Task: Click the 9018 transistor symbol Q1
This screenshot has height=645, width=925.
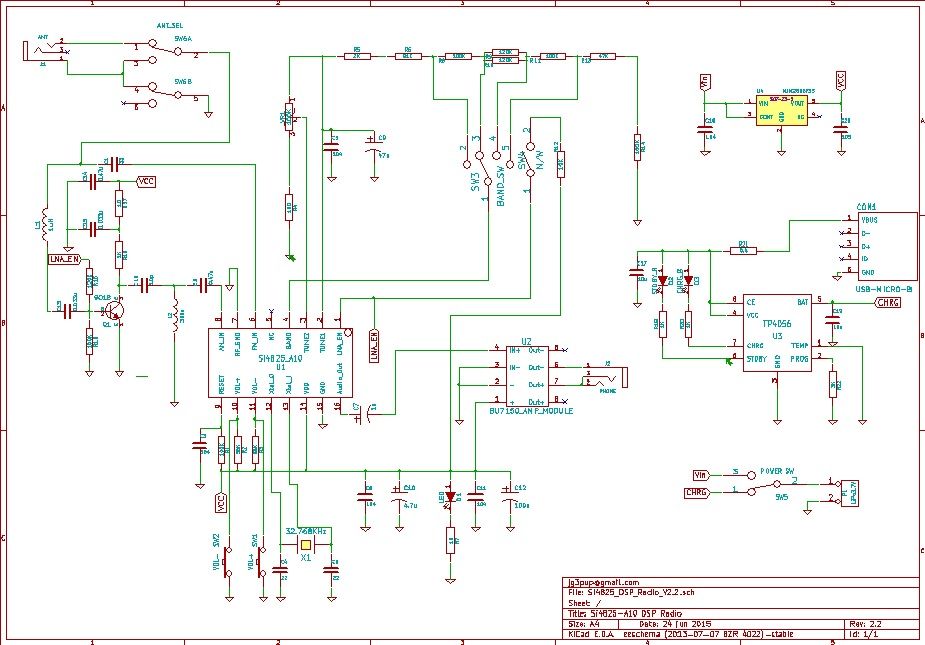Action: pyautogui.click(x=115, y=310)
